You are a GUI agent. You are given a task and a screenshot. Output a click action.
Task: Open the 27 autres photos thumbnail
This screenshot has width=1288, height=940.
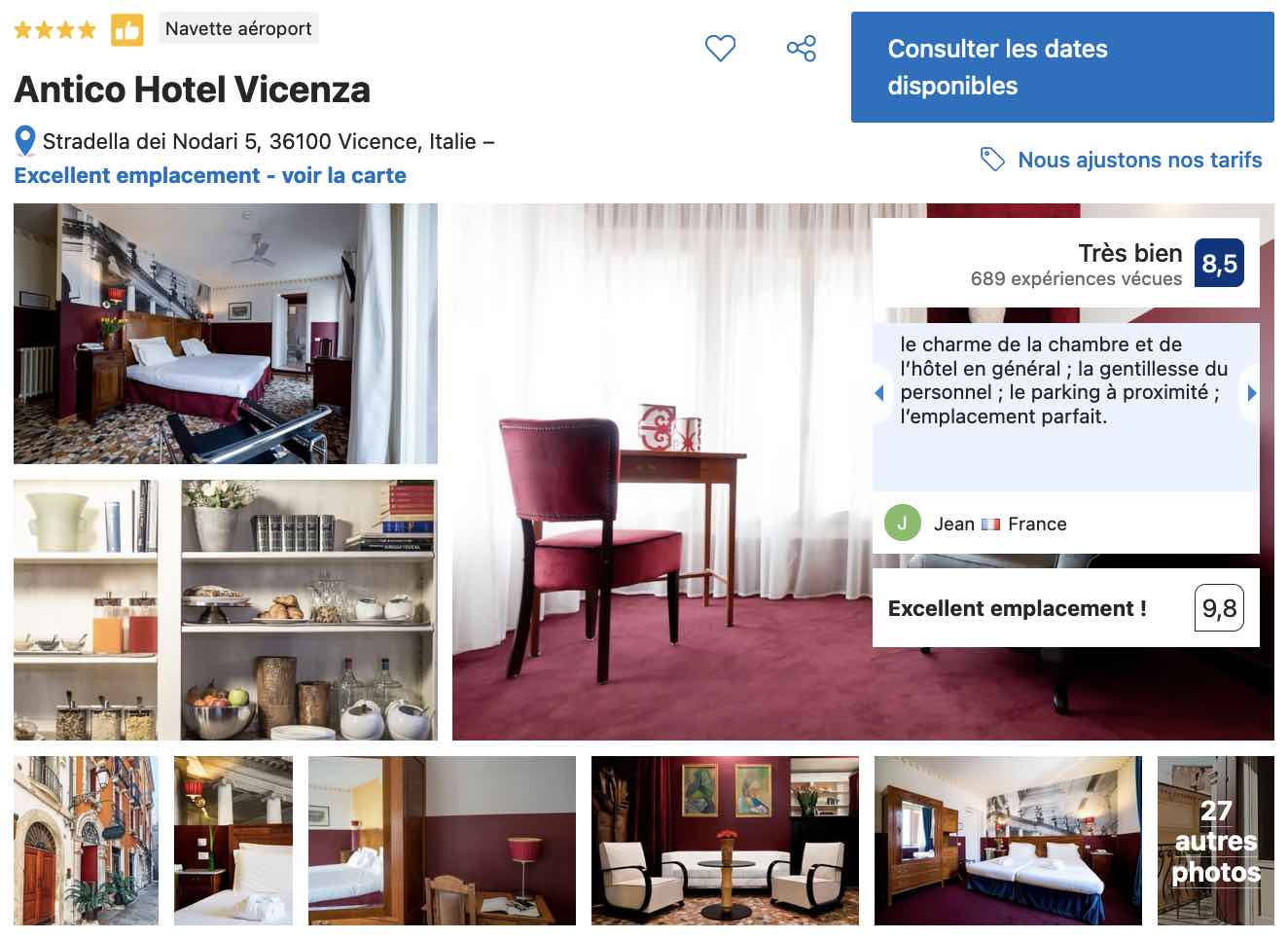[x=1215, y=841]
